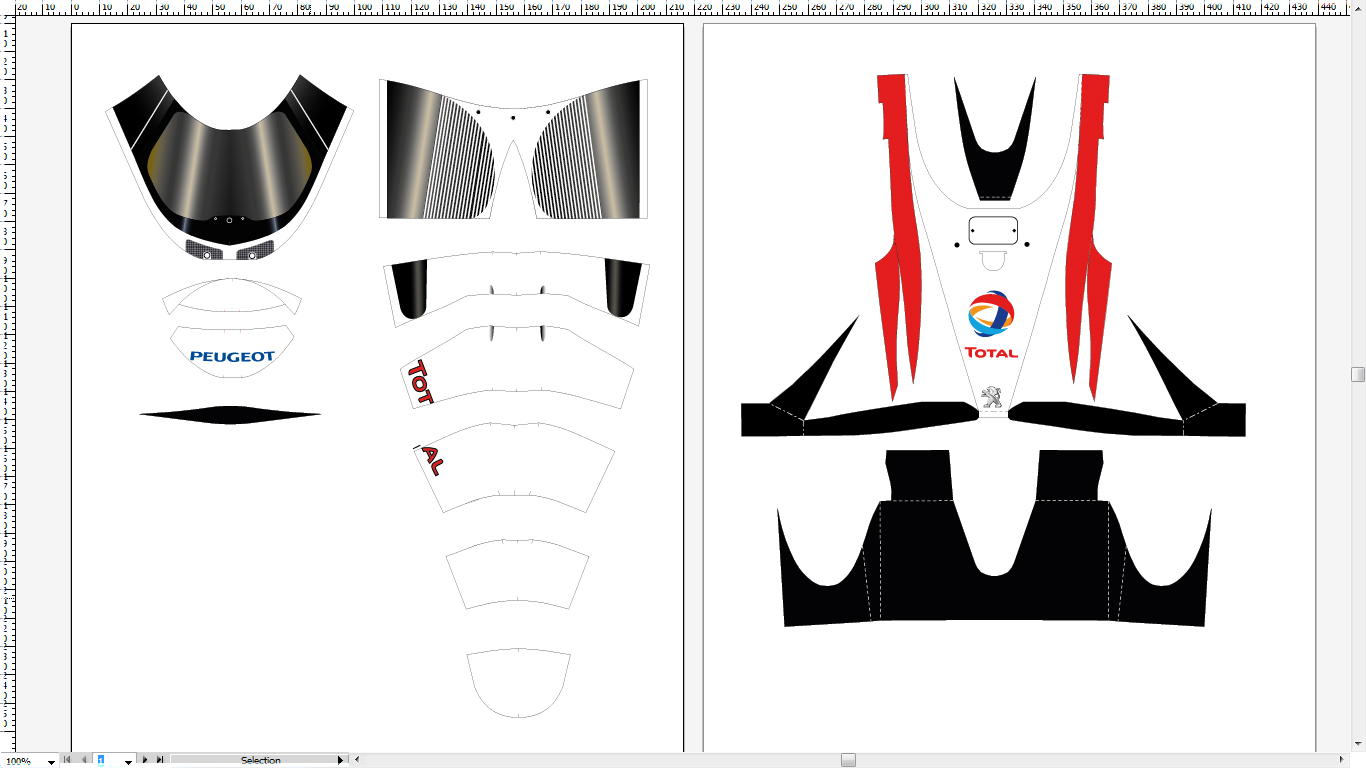
Task: Click the vertical scrollbar thumb
Action: 1358,374
